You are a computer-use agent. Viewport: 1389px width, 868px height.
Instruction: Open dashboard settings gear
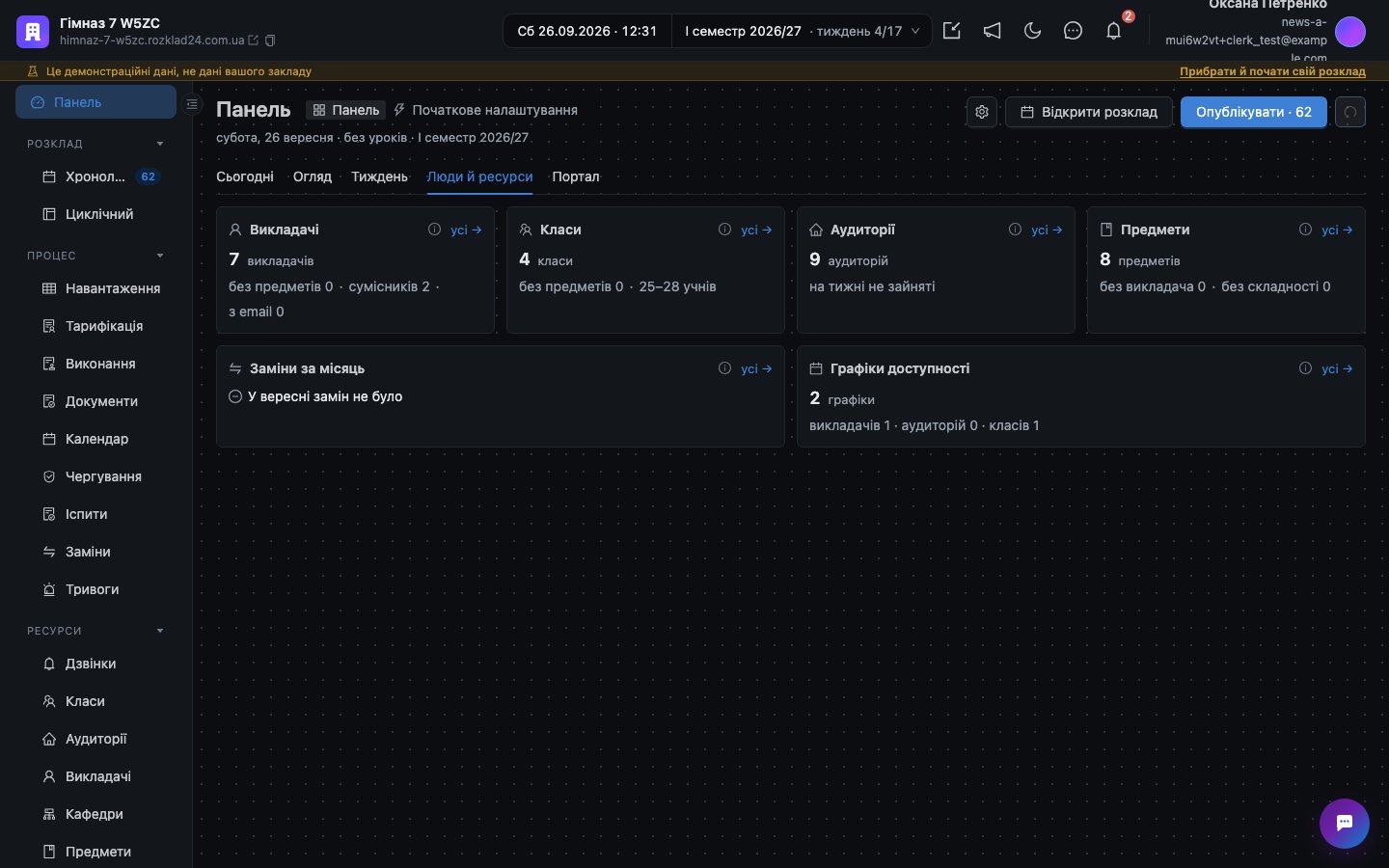pyautogui.click(x=982, y=112)
